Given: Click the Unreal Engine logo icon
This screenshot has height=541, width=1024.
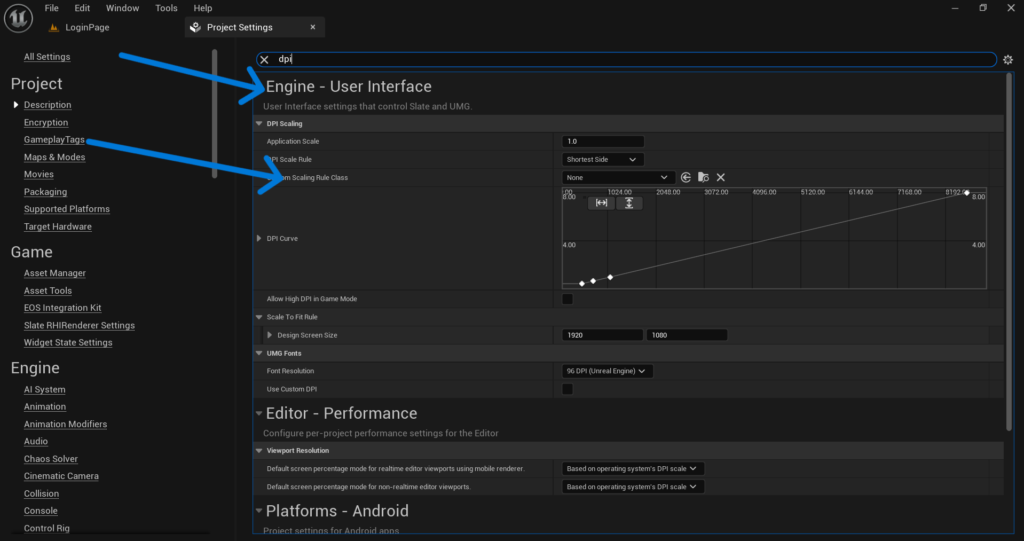Looking at the screenshot, I should pos(18,18).
